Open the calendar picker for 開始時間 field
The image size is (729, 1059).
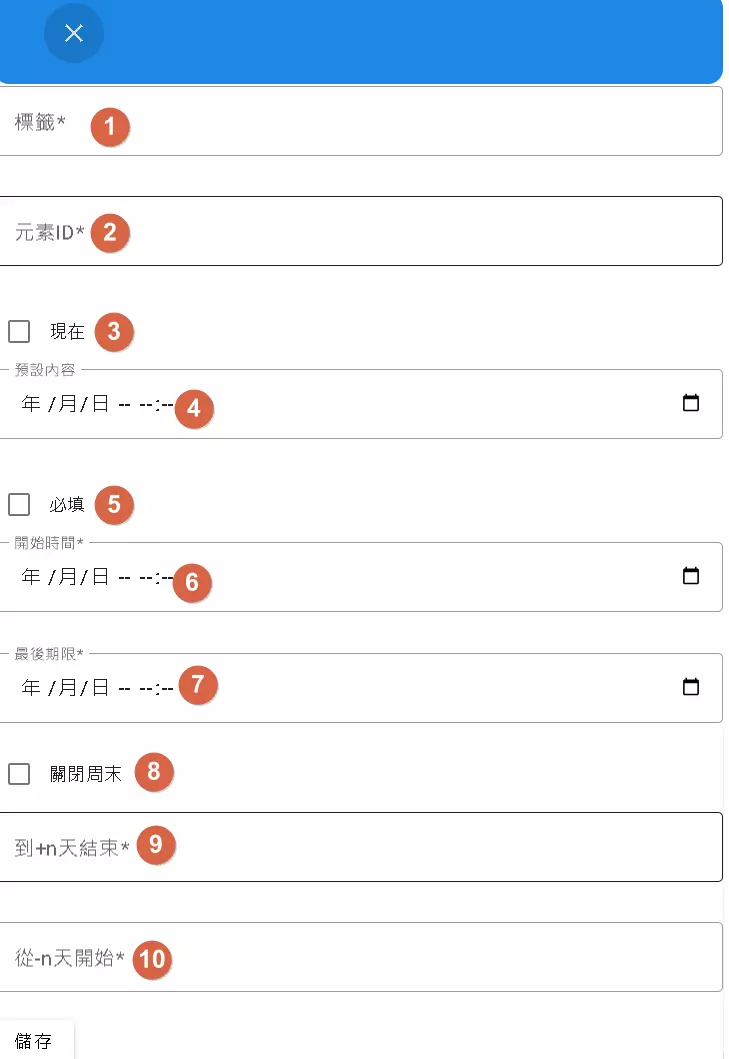point(692,577)
